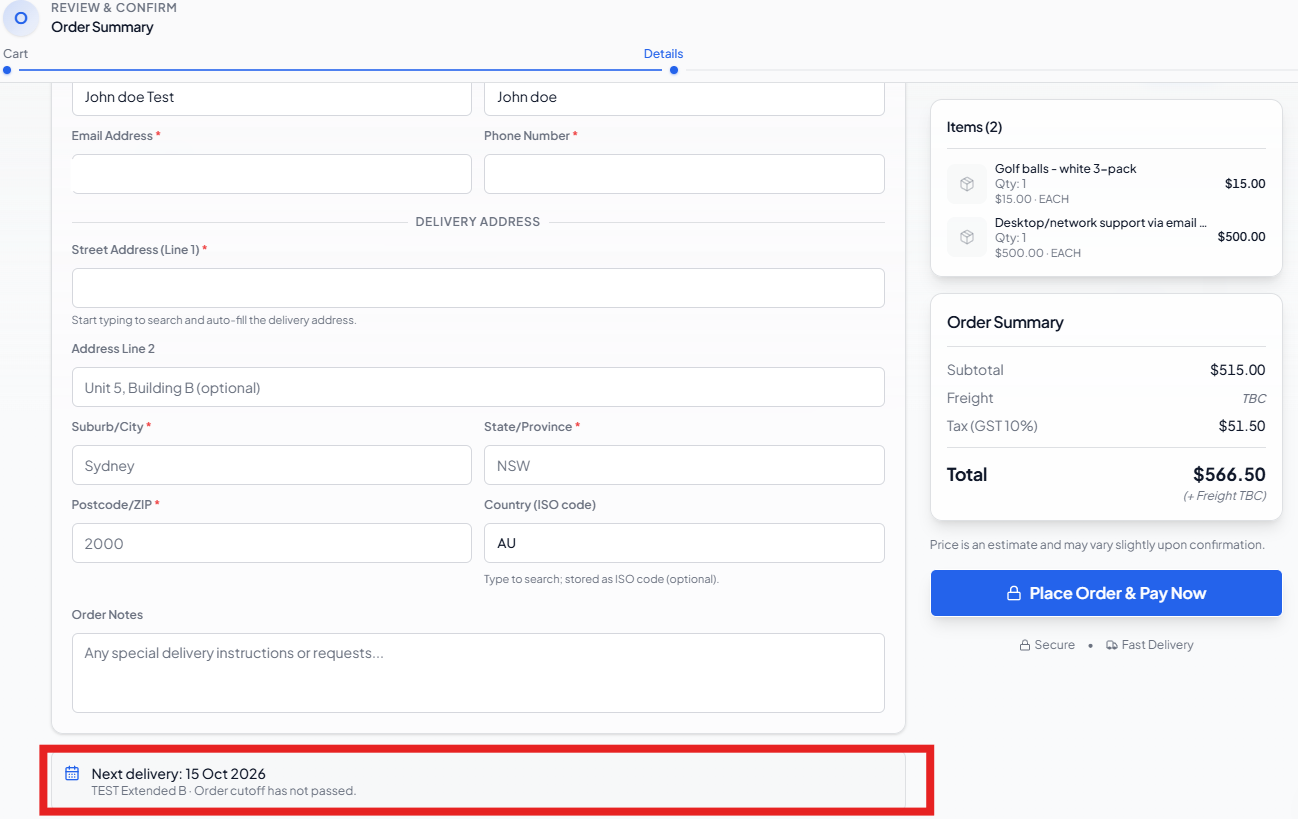Click the Freight TBC value

[x=1254, y=398]
